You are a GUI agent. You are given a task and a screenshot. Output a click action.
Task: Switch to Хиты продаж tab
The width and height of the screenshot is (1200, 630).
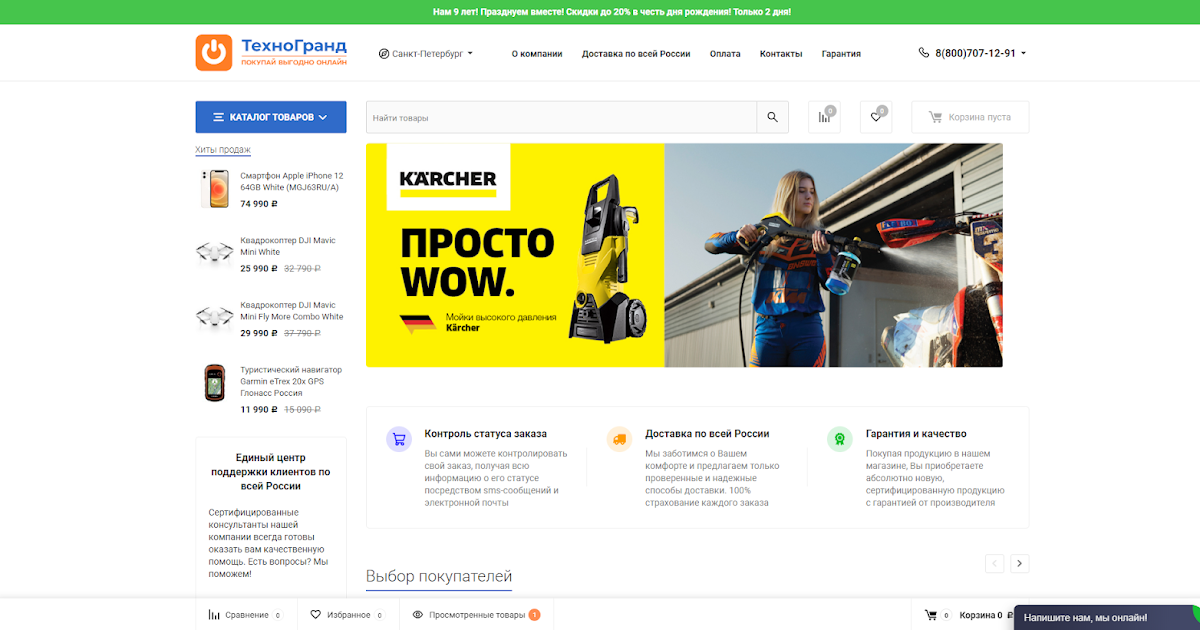pos(223,150)
